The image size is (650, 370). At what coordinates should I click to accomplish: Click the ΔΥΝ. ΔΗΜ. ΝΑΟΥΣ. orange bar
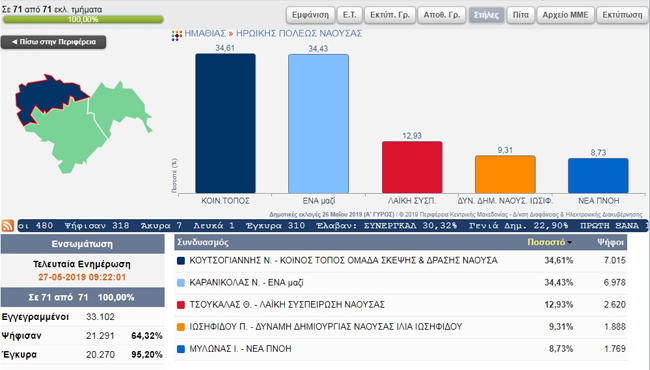pos(505,174)
